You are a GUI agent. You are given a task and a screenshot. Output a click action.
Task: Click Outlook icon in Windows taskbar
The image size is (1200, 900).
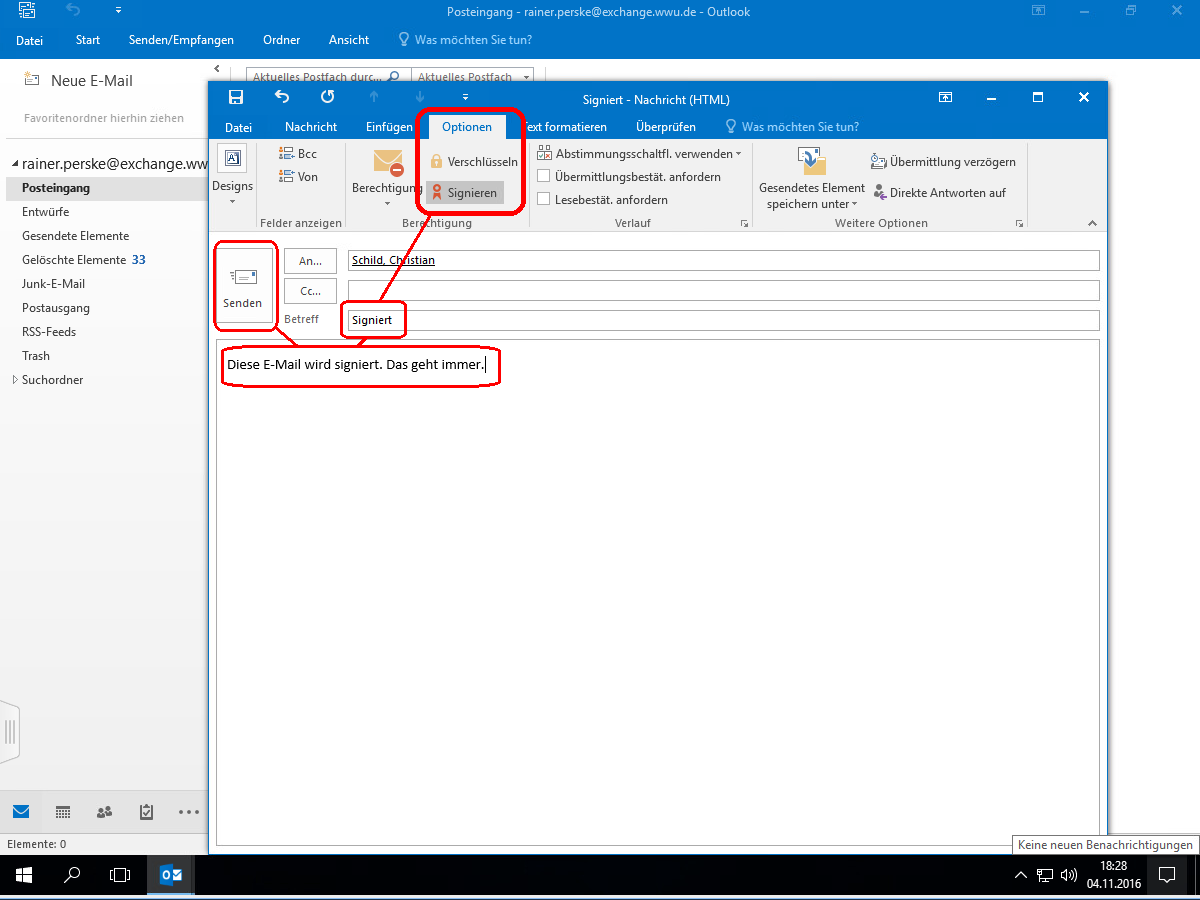coord(171,875)
